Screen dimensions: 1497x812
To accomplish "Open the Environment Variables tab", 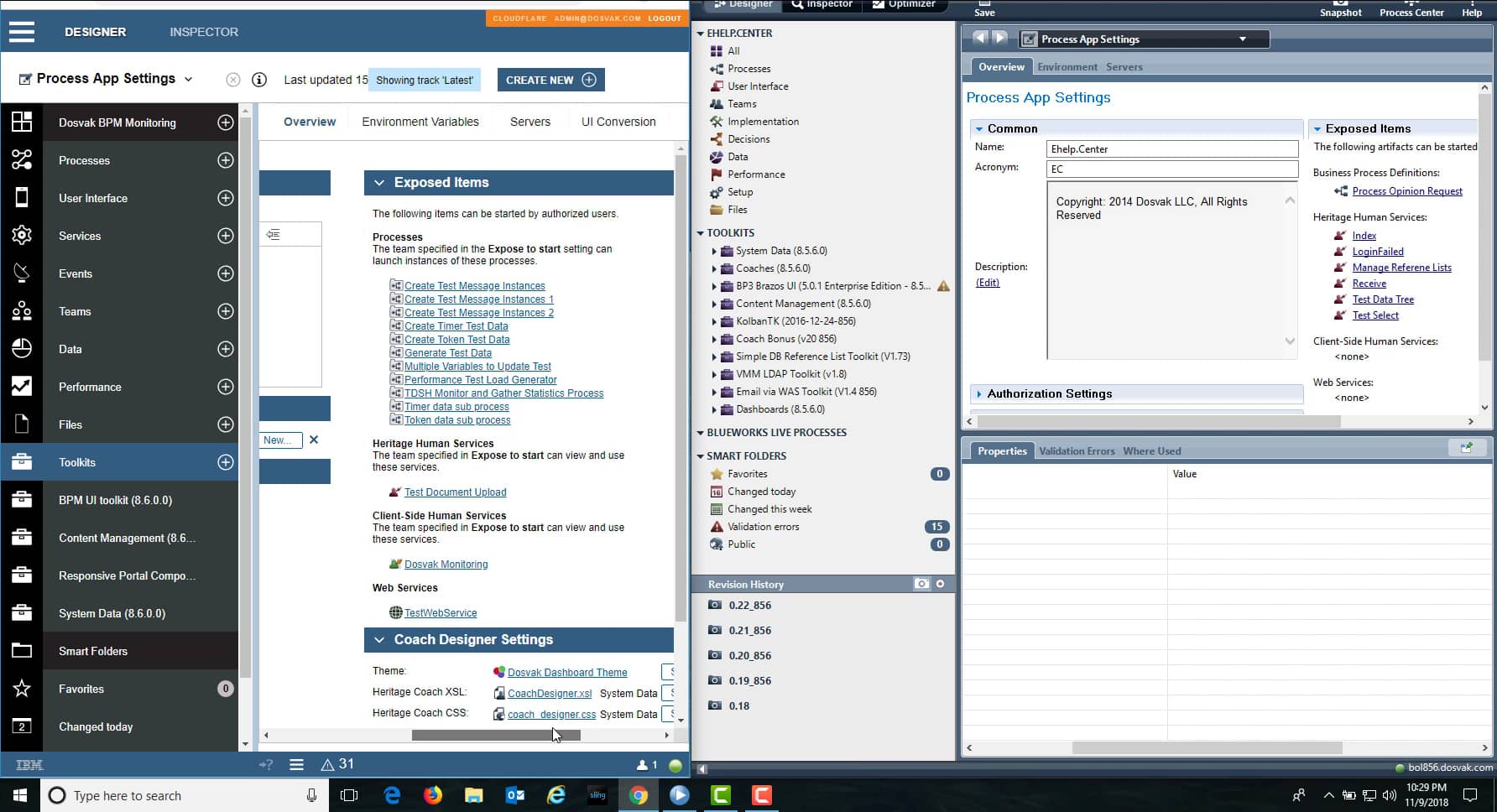I will click(x=420, y=122).
